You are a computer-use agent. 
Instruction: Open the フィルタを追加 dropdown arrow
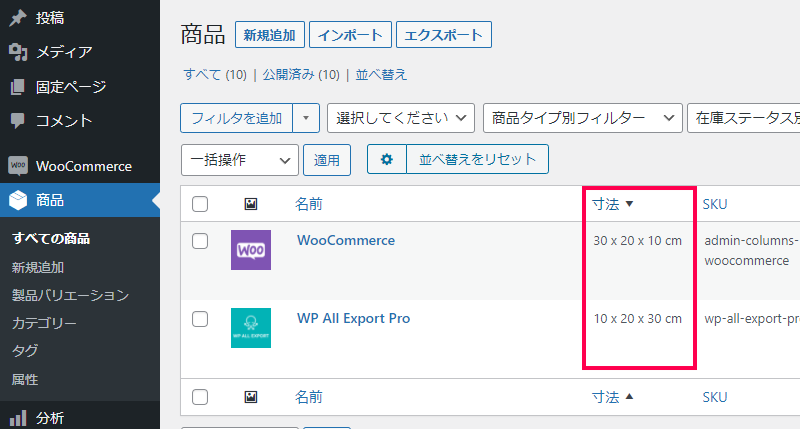[x=306, y=118]
